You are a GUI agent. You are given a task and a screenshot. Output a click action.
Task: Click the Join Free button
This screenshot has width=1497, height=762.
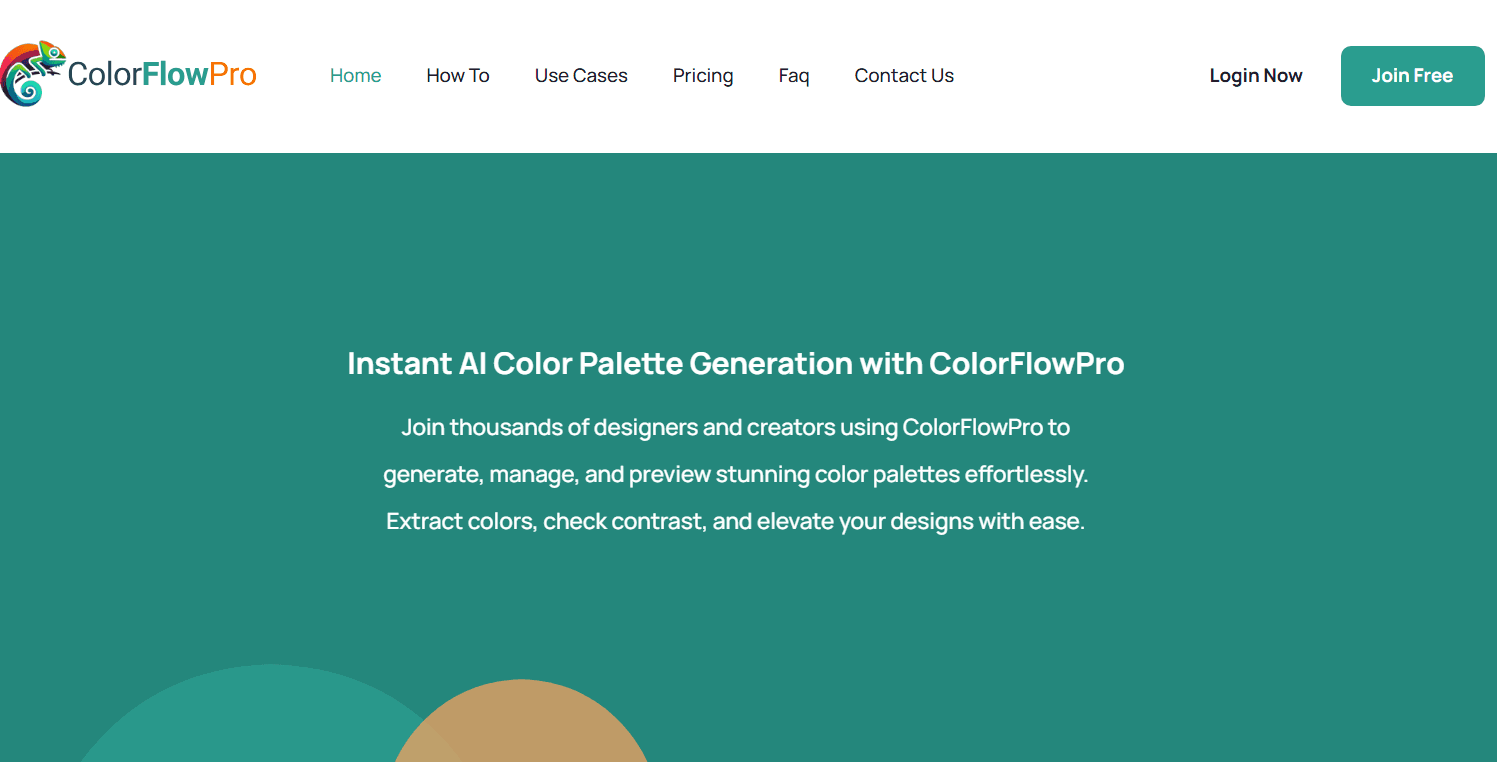[x=1412, y=76]
